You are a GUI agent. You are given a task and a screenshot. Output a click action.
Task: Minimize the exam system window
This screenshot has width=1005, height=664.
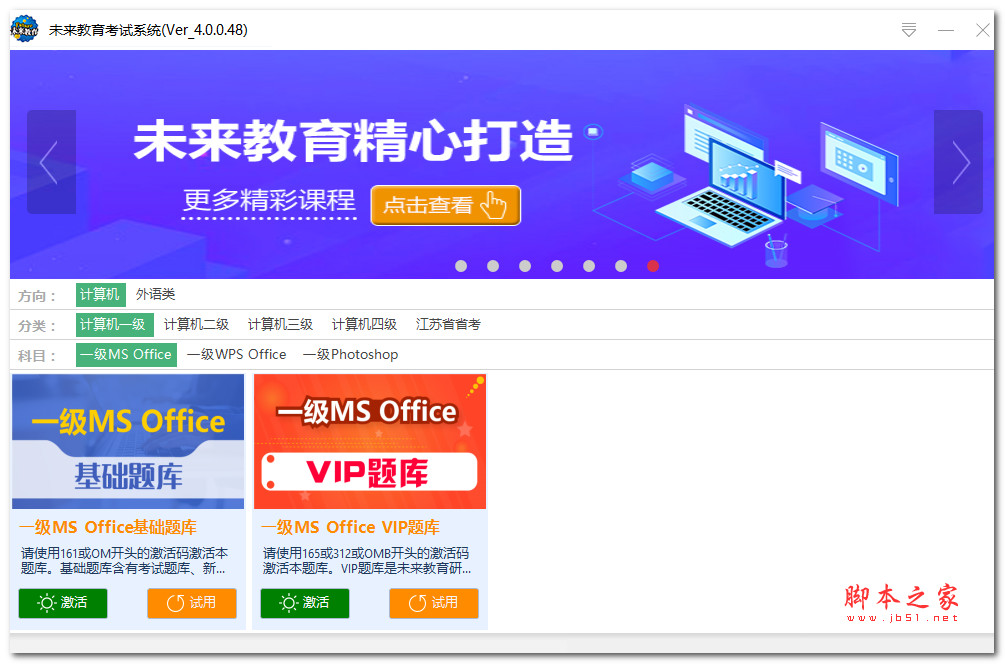(x=946, y=30)
